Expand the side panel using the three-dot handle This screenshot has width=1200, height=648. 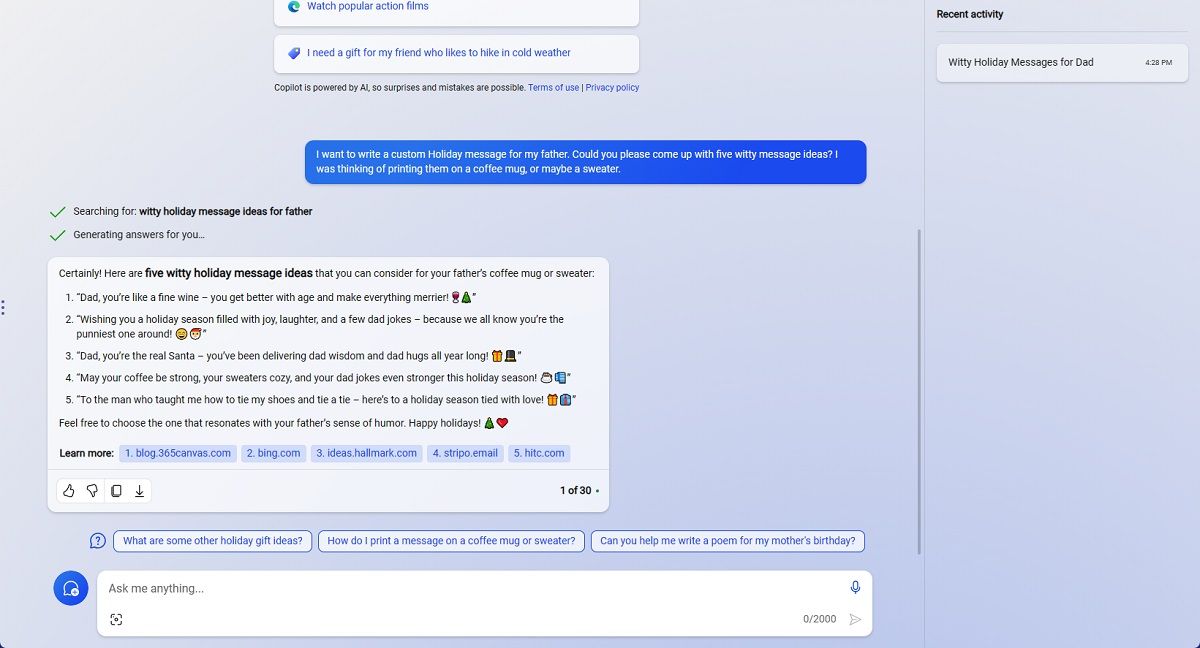tap(3, 308)
